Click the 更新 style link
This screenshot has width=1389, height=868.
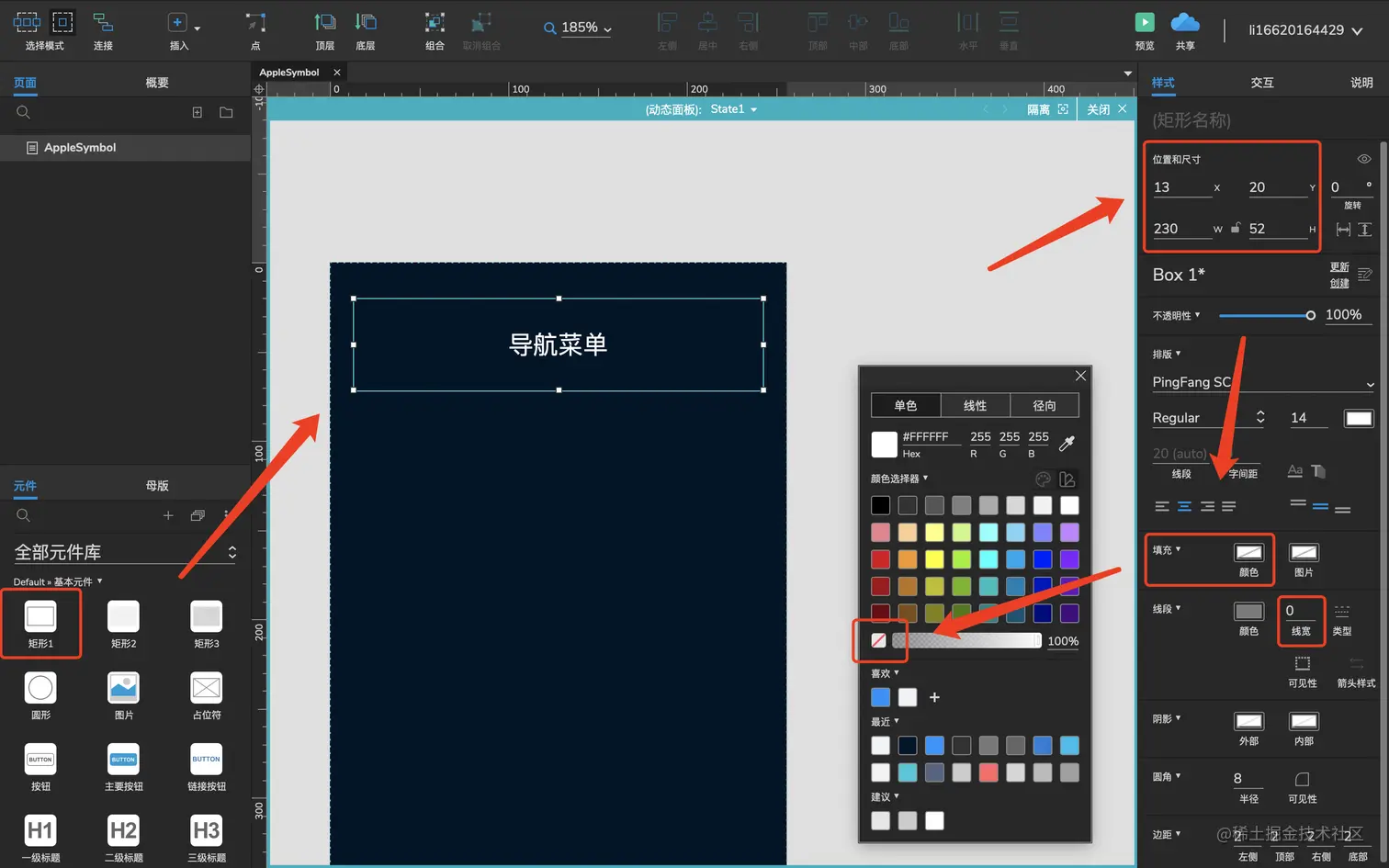1339,267
